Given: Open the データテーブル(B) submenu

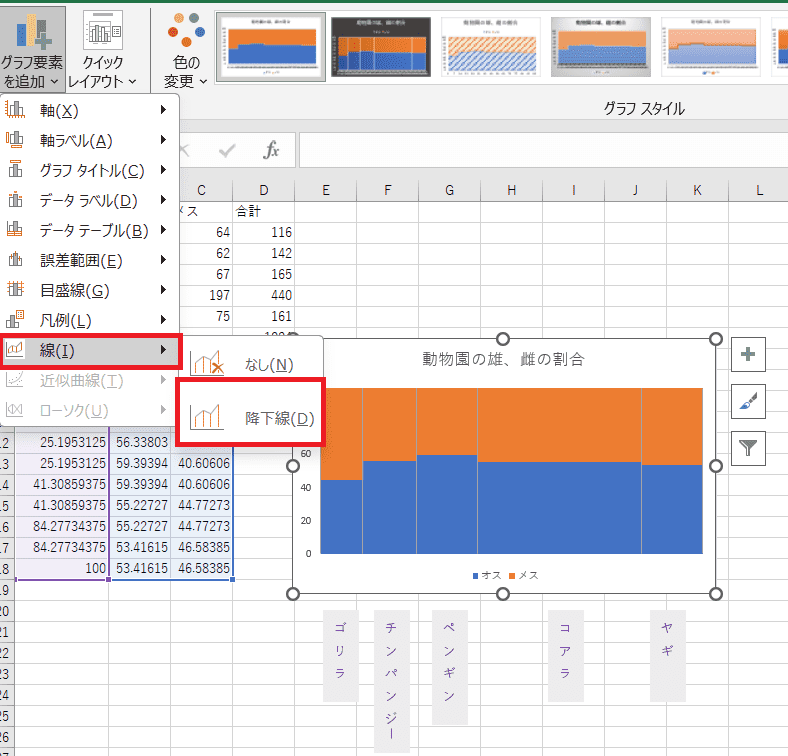Looking at the screenshot, I should 89,230.
